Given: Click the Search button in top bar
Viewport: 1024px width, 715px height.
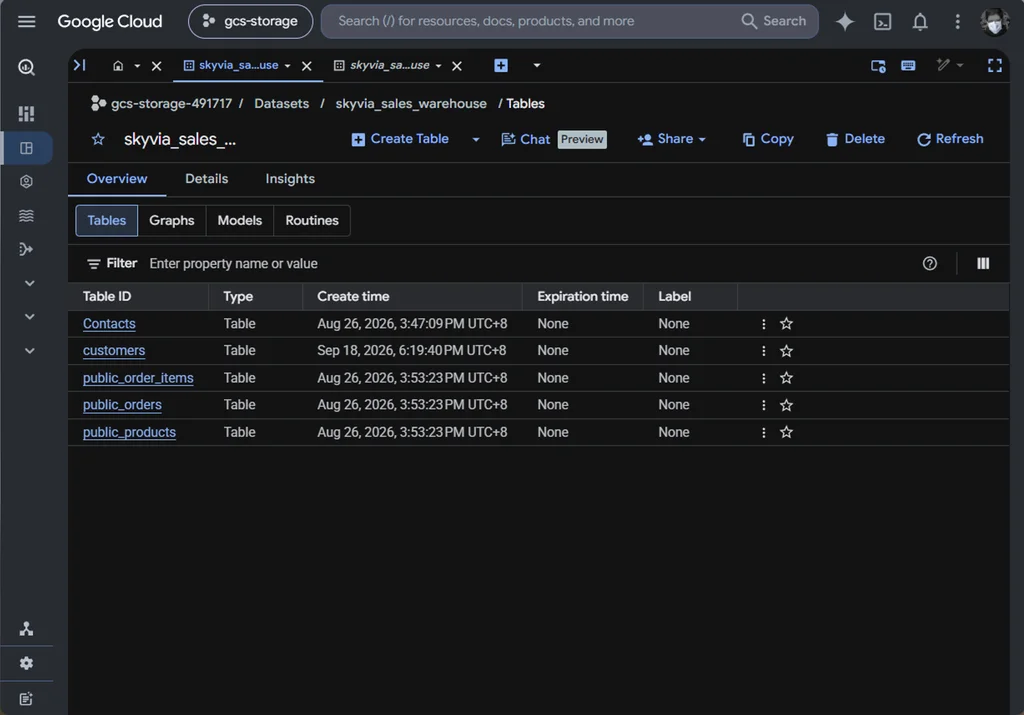Looking at the screenshot, I should coord(774,22).
